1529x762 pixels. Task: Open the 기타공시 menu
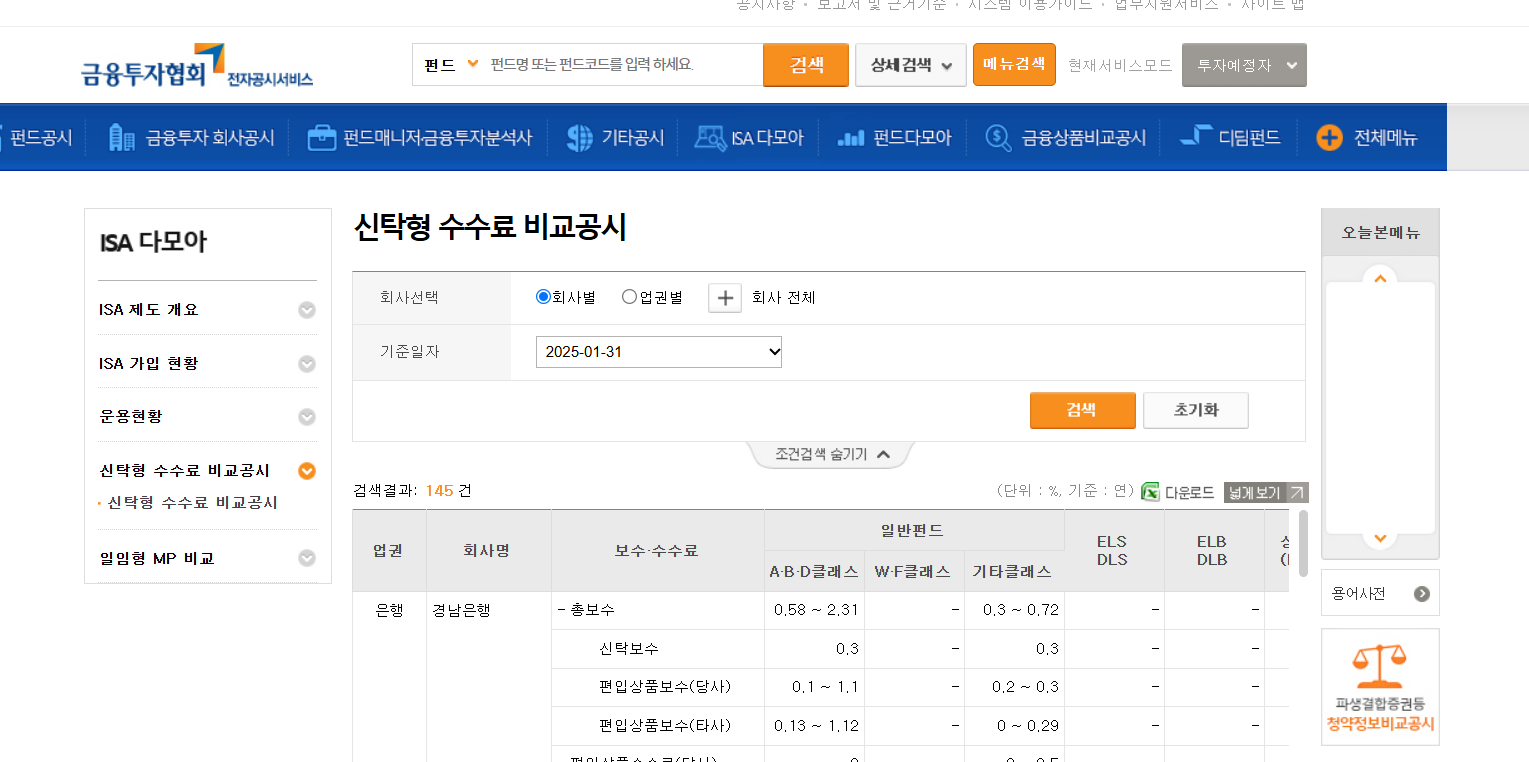(633, 138)
